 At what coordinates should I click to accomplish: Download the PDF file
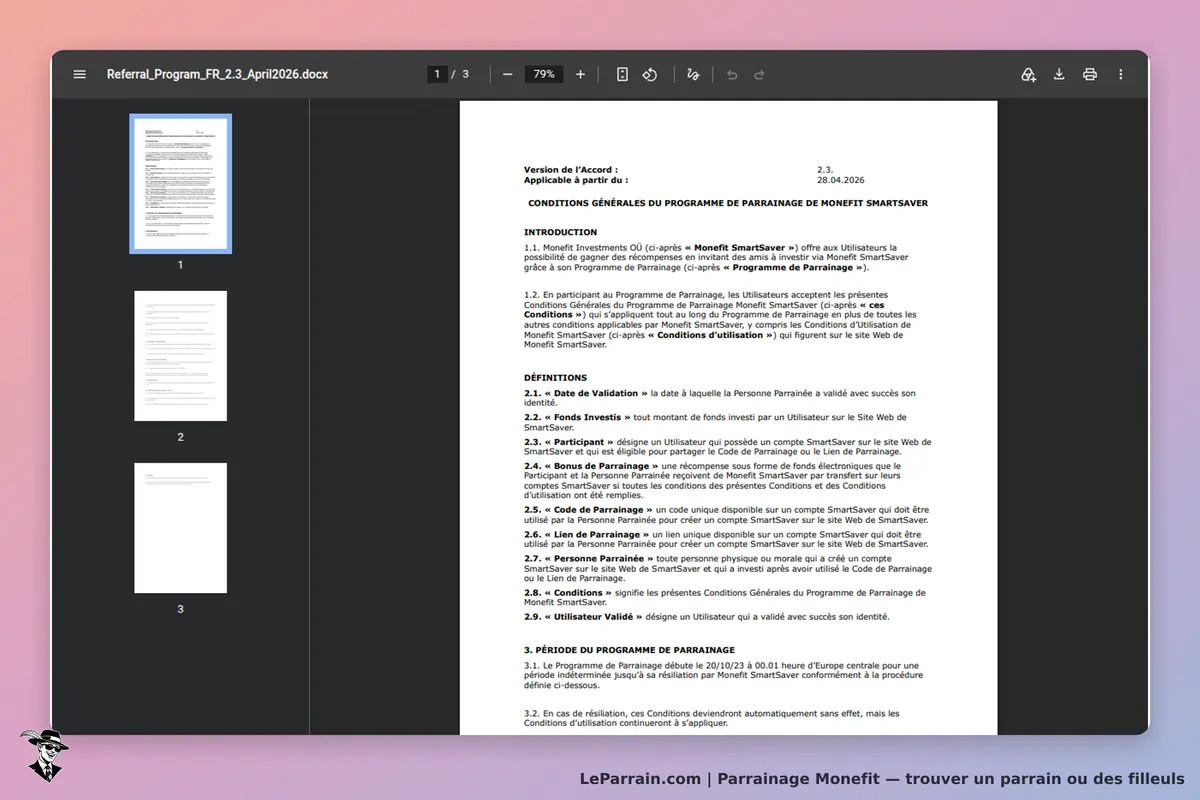click(x=1059, y=74)
